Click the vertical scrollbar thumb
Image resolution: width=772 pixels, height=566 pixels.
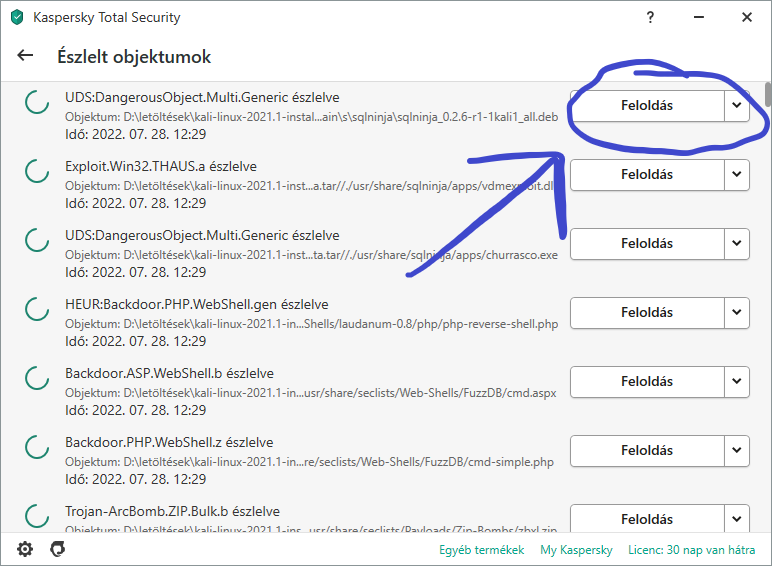point(768,94)
